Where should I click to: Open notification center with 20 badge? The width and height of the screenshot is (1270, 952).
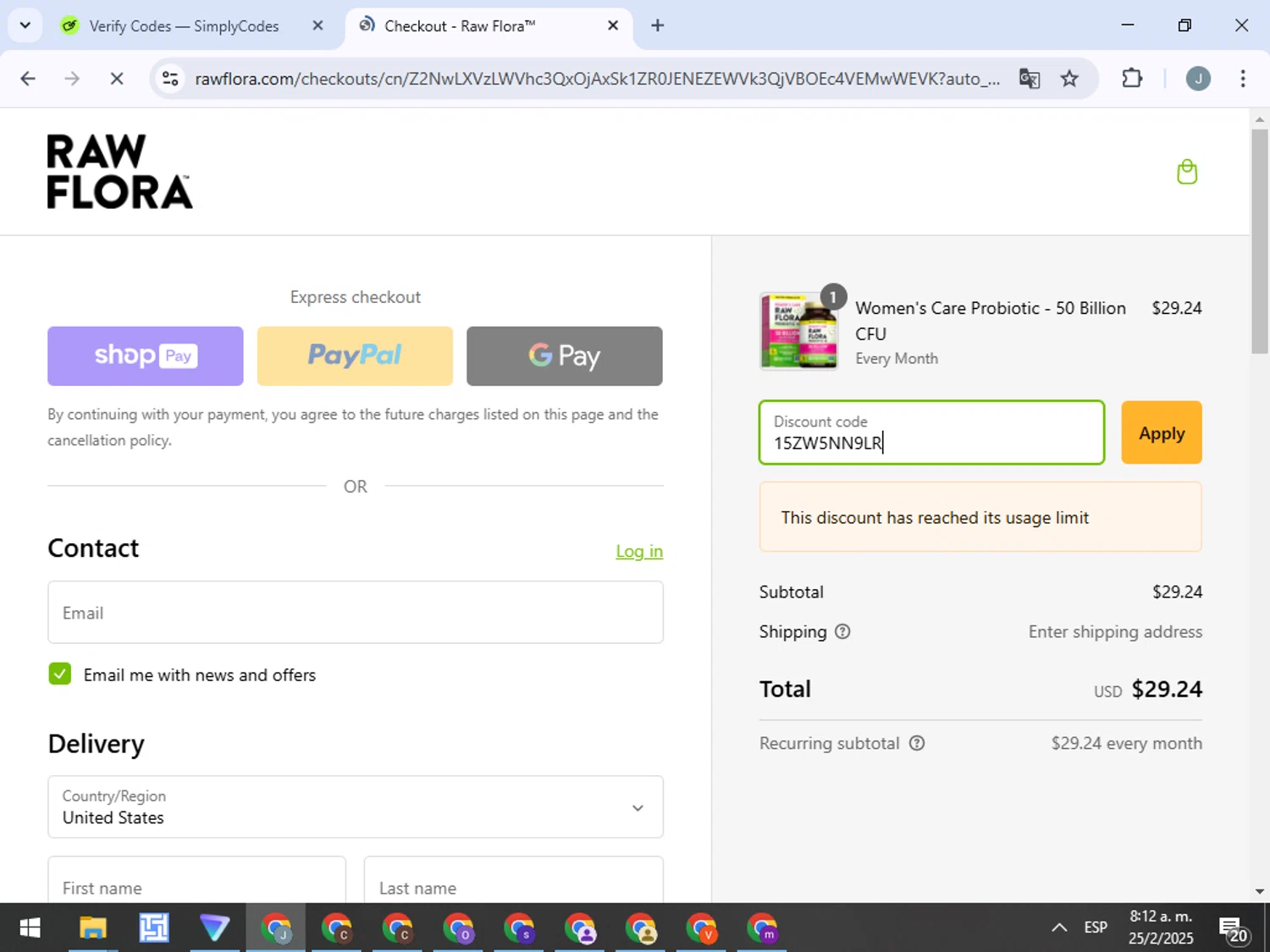point(1233,929)
